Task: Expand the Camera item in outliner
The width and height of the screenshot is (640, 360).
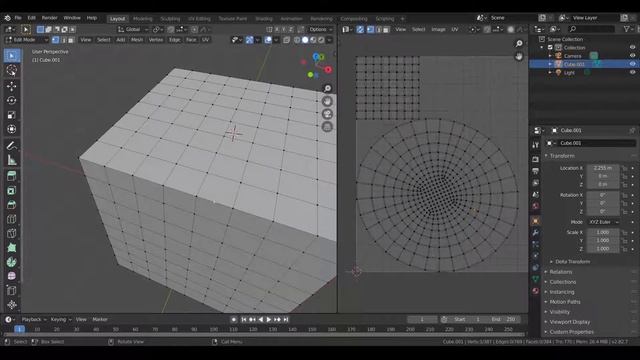Action: click(550, 56)
